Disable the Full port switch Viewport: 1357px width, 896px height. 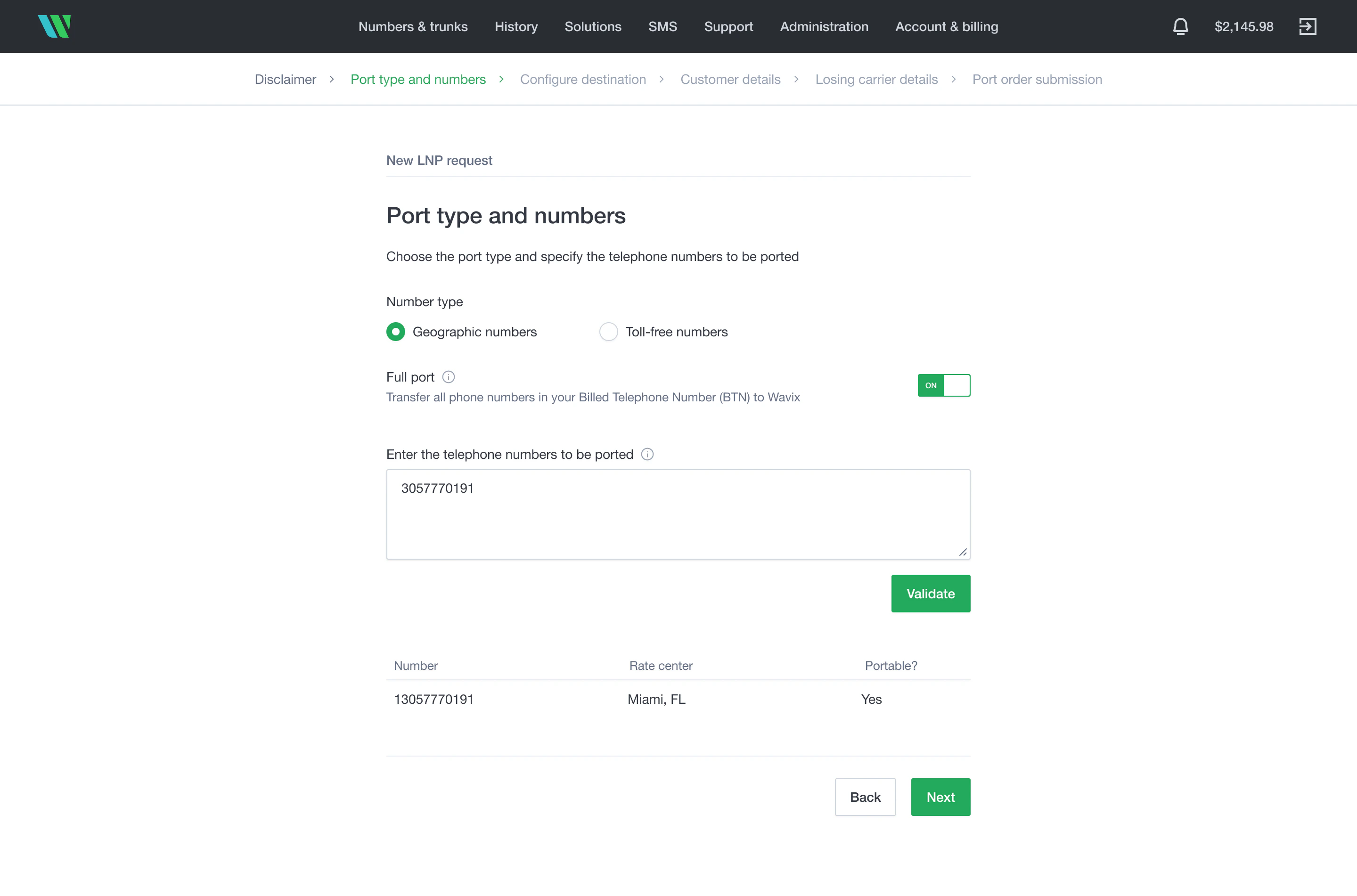pyautogui.click(x=943, y=385)
